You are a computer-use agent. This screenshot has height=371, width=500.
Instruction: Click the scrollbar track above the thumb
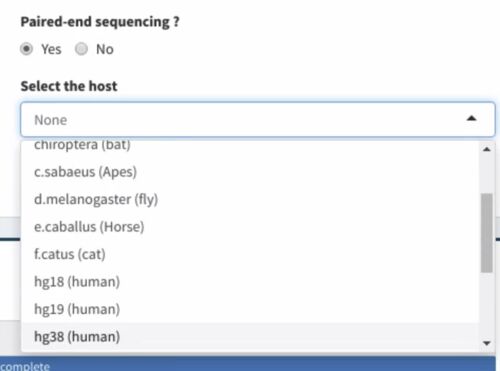click(x=487, y=173)
